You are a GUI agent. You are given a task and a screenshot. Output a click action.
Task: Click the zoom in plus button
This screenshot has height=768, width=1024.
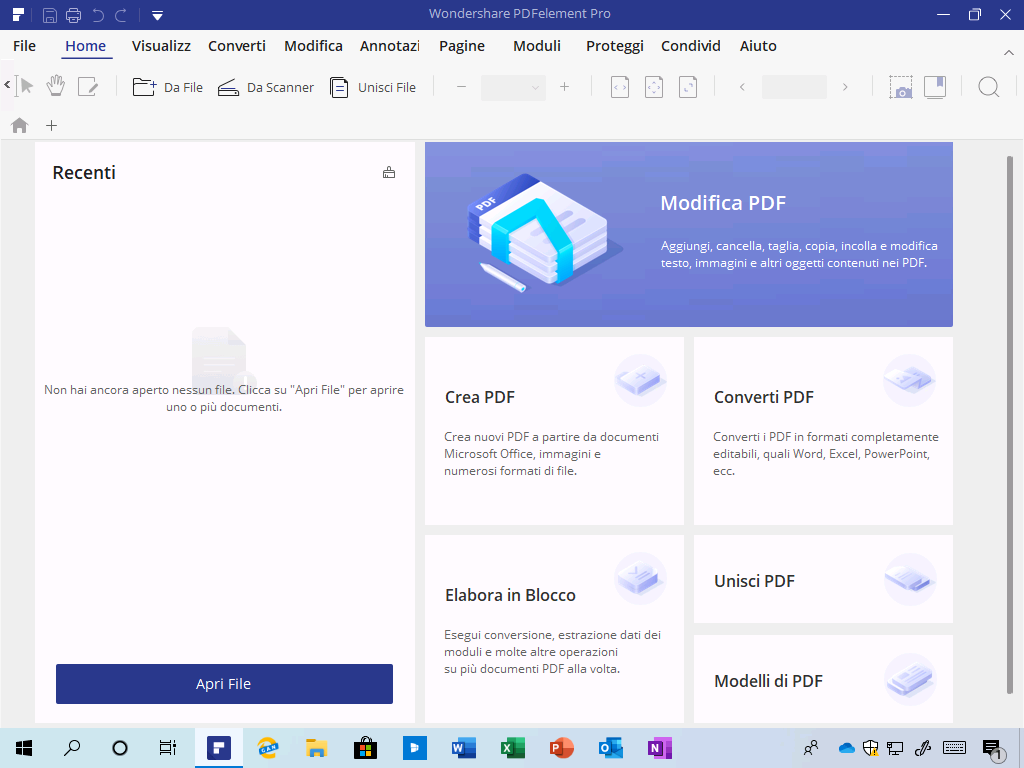pos(564,87)
